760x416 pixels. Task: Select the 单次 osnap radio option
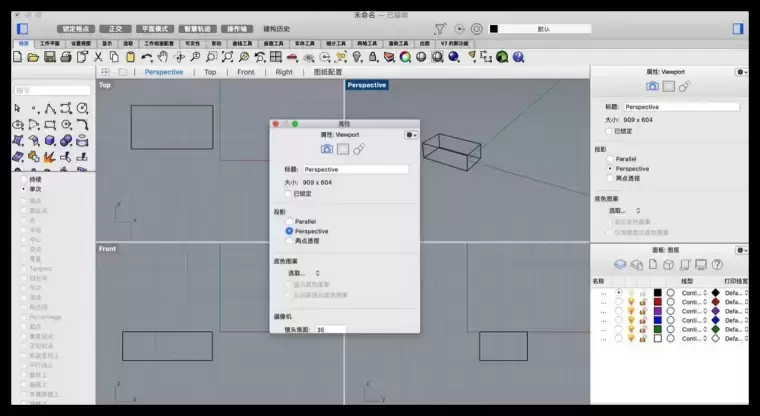23,189
